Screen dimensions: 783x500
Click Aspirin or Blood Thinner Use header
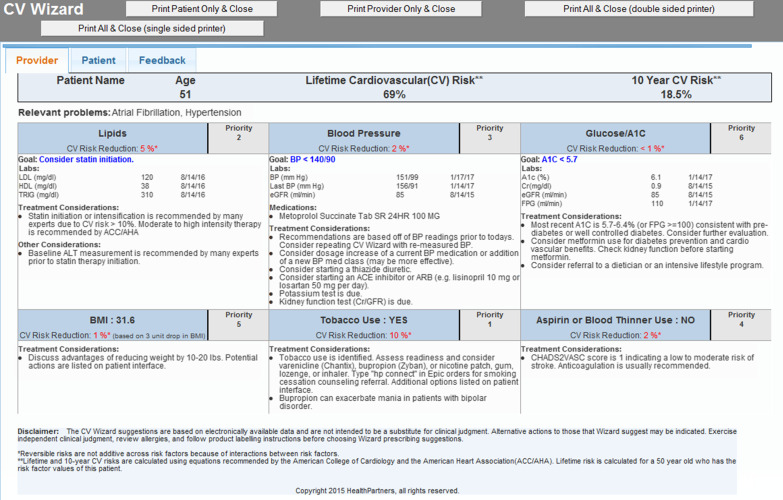[x=615, y=321]
